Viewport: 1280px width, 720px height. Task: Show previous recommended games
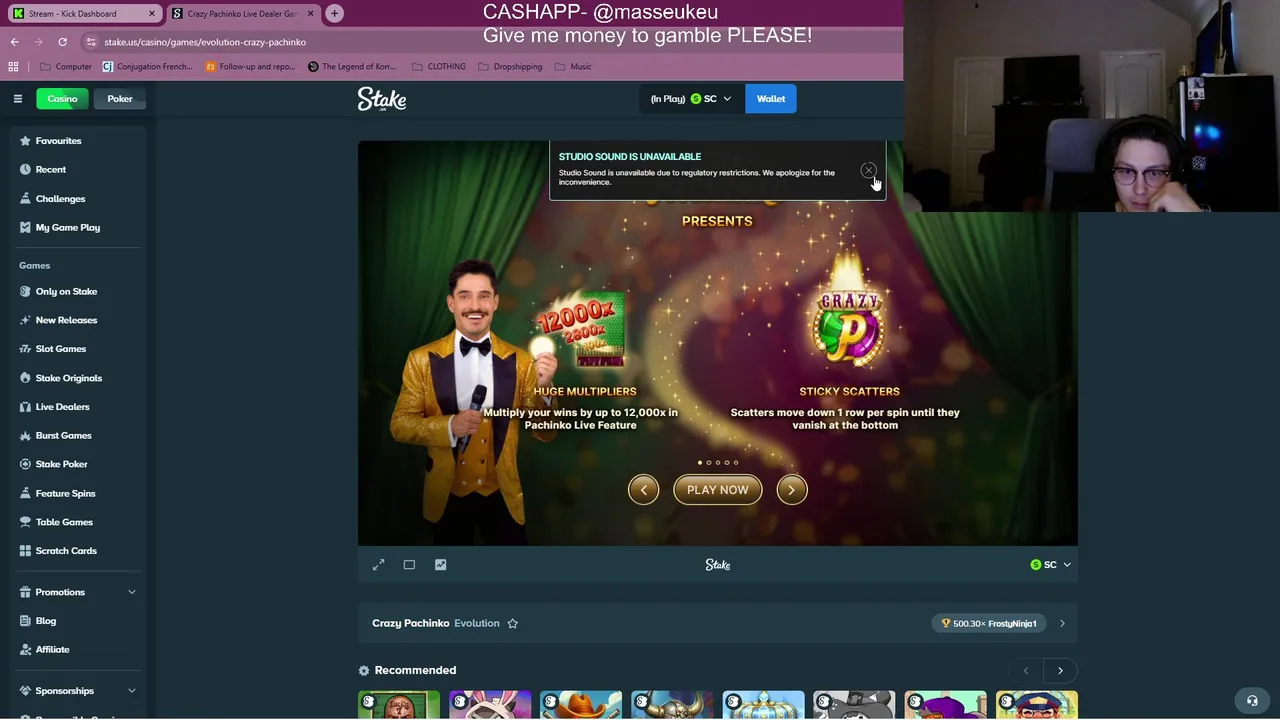coord(1025,671)
